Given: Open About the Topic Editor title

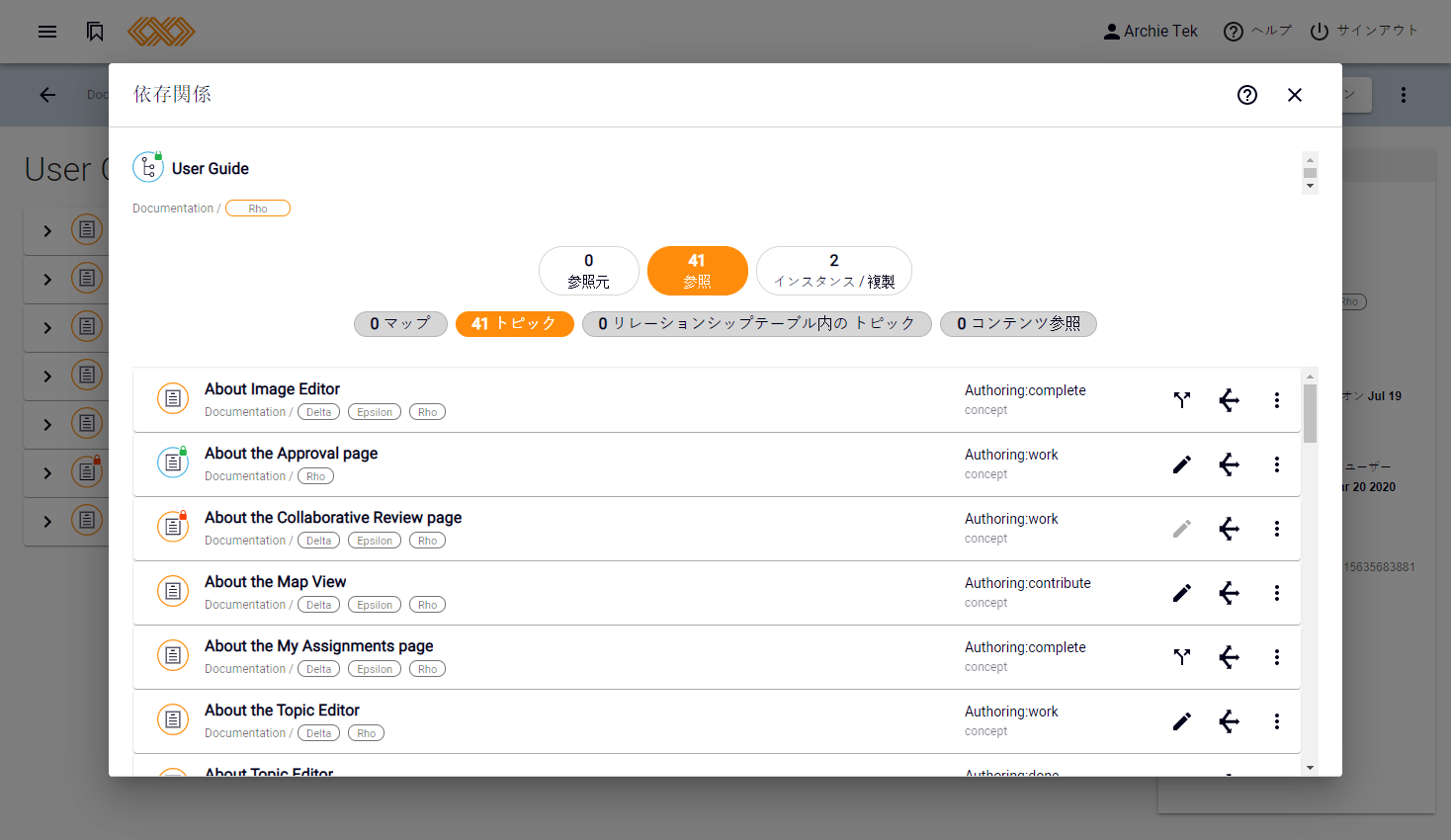Looking at the screenshot, I should tap(282, 711).
